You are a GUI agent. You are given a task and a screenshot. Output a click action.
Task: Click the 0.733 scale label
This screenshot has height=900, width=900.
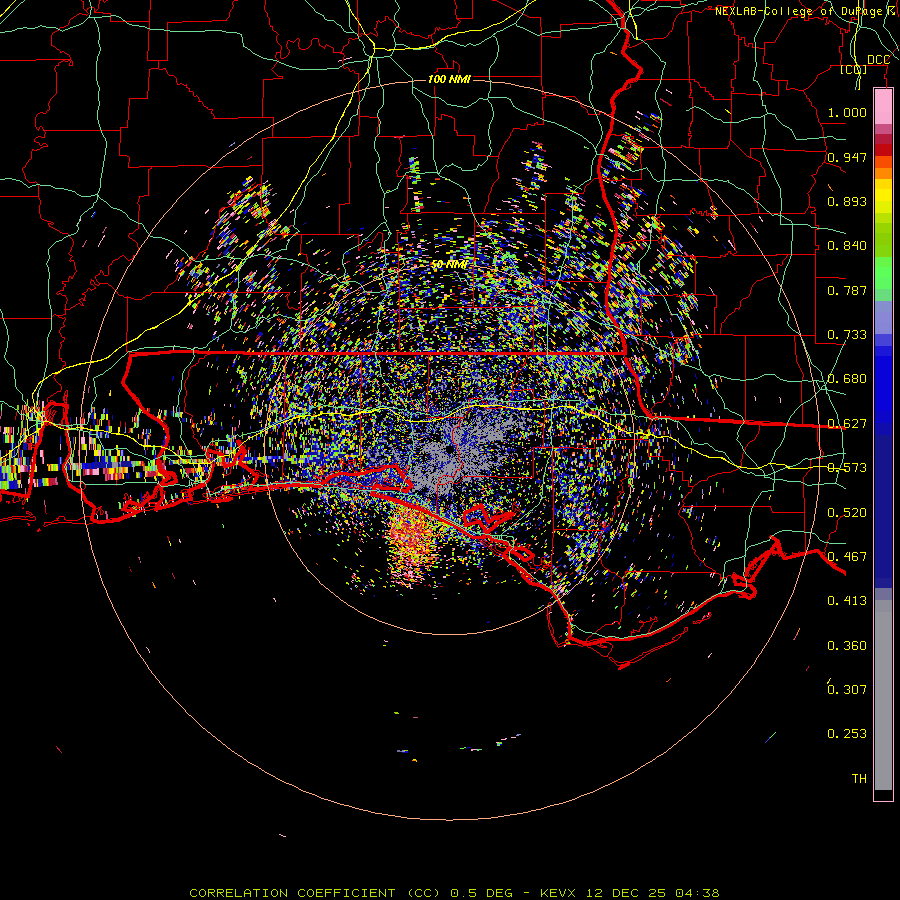[x=847, y=334]
